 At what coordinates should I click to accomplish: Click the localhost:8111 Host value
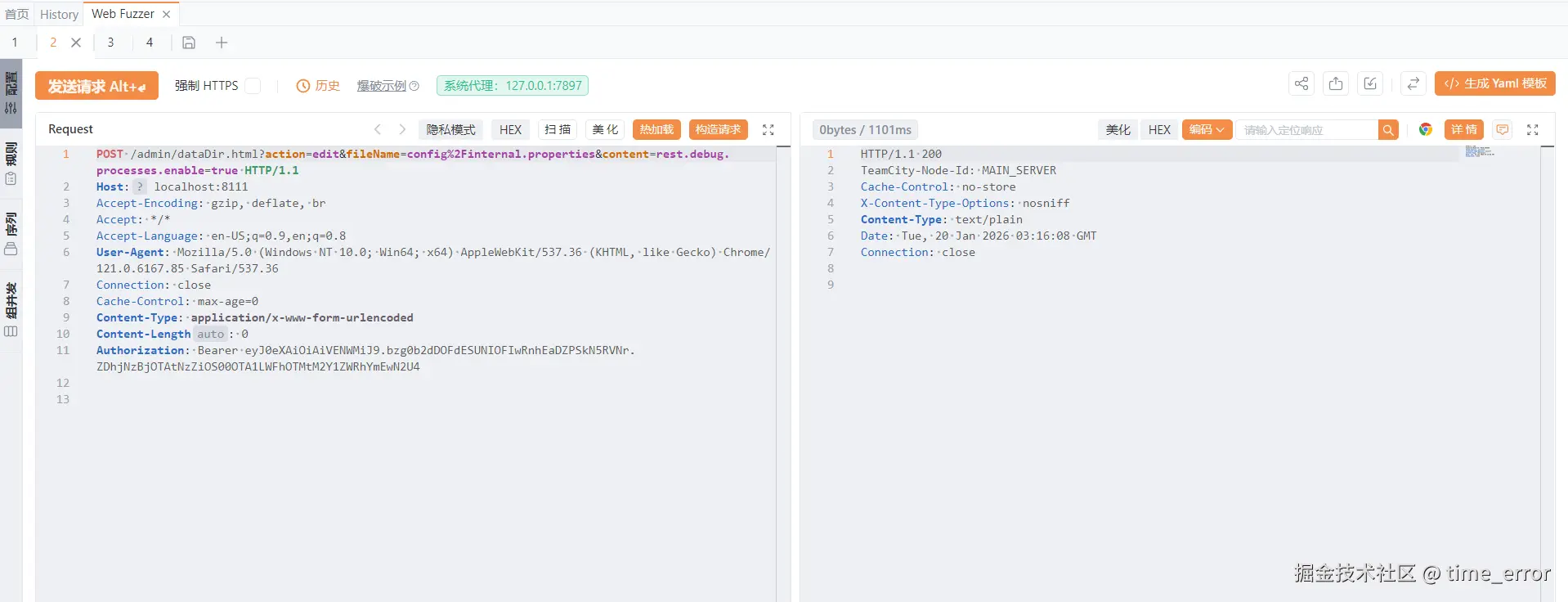click(201, 186)
